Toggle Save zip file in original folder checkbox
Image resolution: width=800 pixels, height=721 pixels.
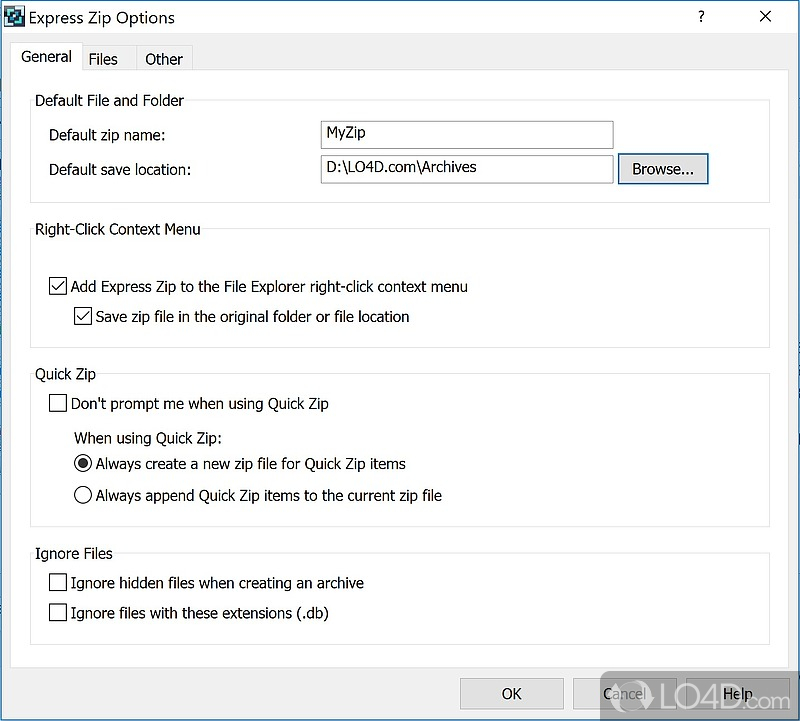tap(84, 317)
